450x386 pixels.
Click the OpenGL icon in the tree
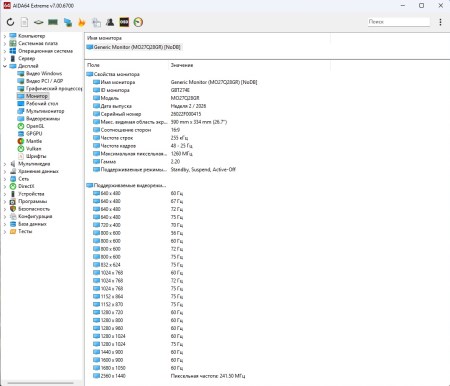click(21, 126)
